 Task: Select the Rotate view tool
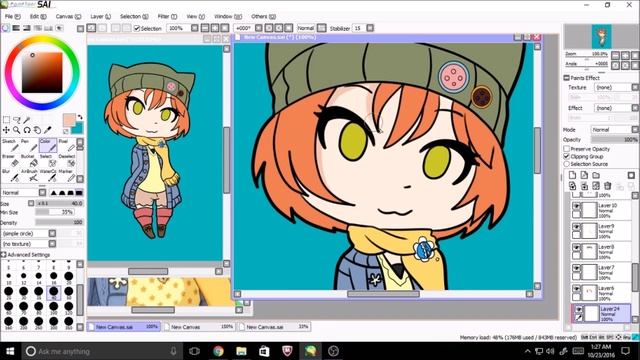[27, 130]
